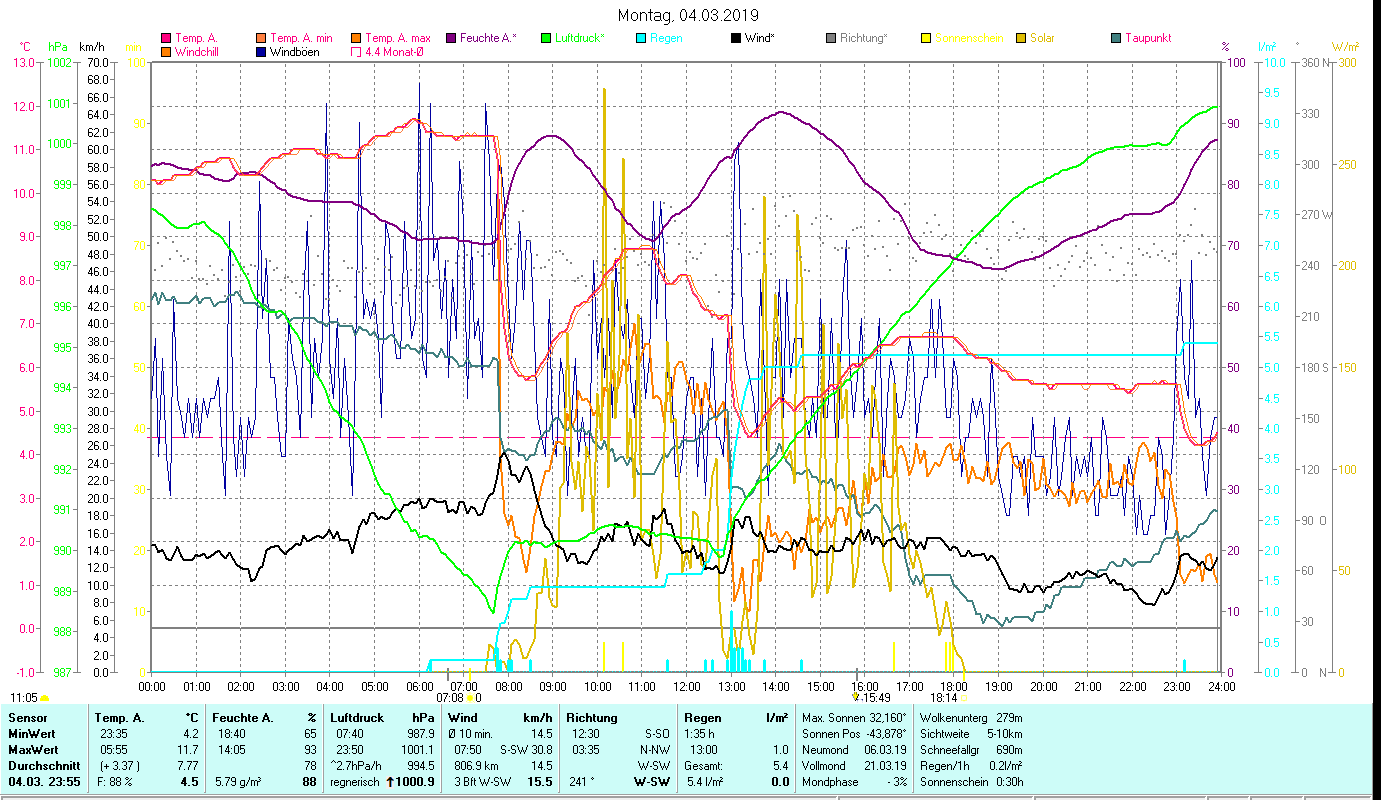Click the 'N-NW' direction entry
The image size is (1381, 800).
pyautogui.click(x=653, y=750)
